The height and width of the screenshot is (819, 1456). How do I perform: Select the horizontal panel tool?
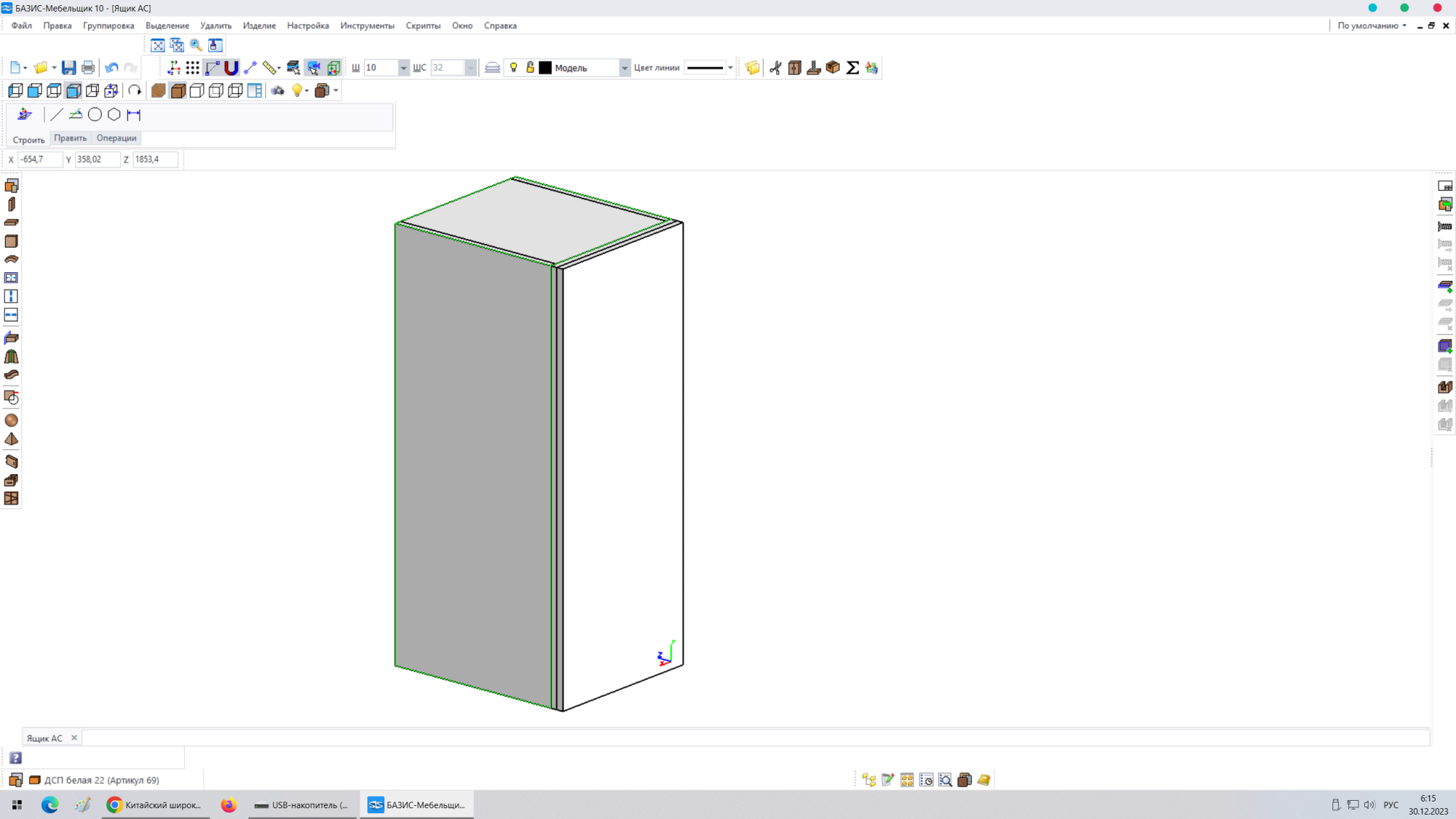point(12,223)
